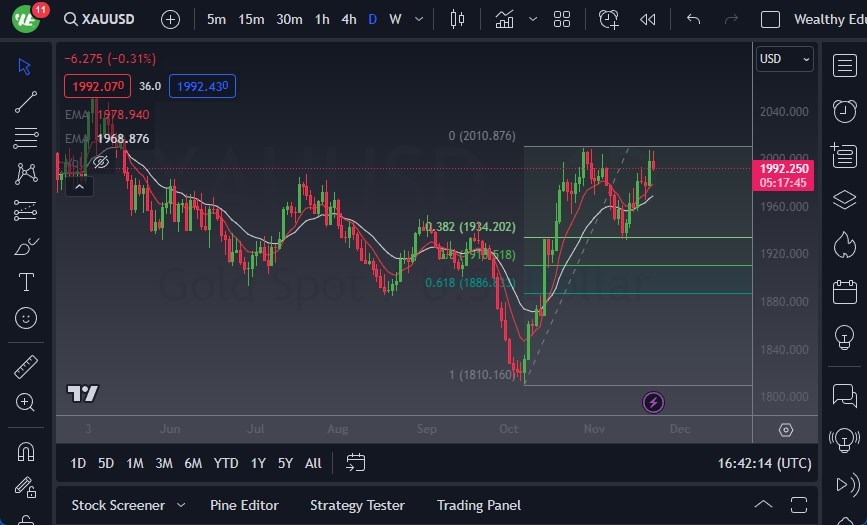The image size is (867, 525).
Task: Set the date range to 1Y
Action: 258,463
